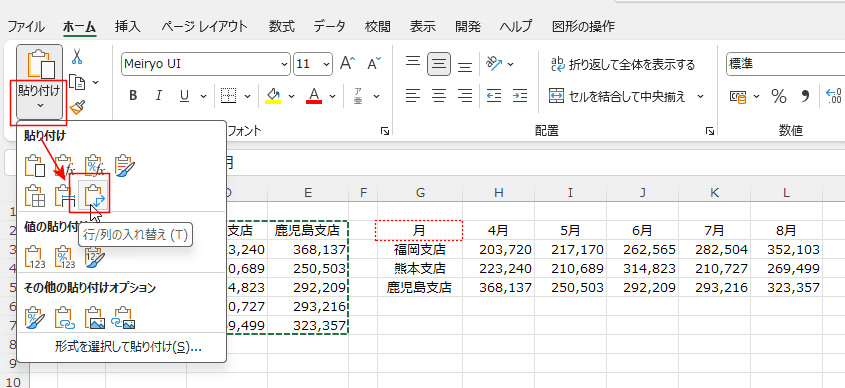The height and width of the screenshot is (388, 845).
Task: Expand the borders dropdown arrow
Action: (247, 96)
